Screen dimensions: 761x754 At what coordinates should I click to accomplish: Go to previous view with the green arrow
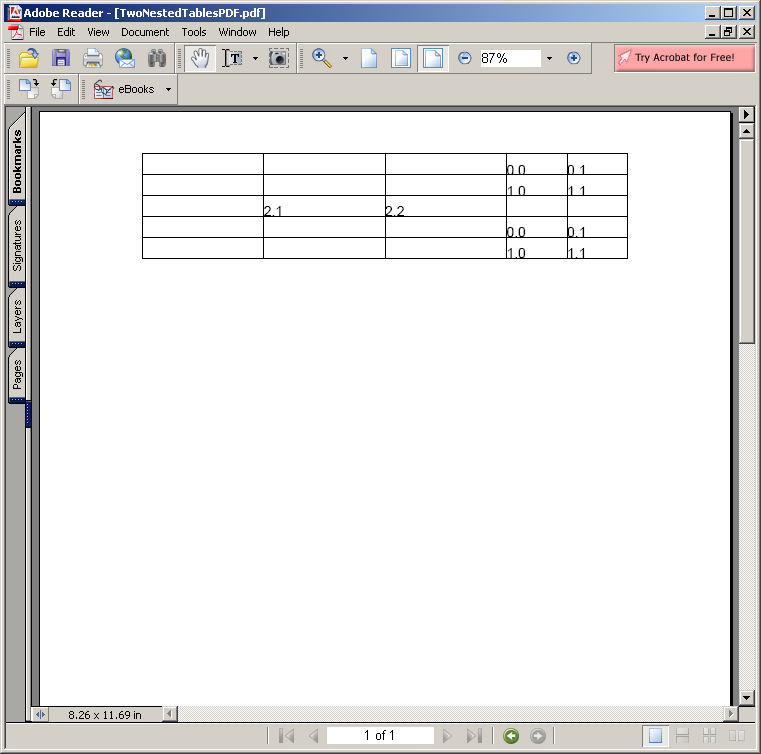click(511, 736)
